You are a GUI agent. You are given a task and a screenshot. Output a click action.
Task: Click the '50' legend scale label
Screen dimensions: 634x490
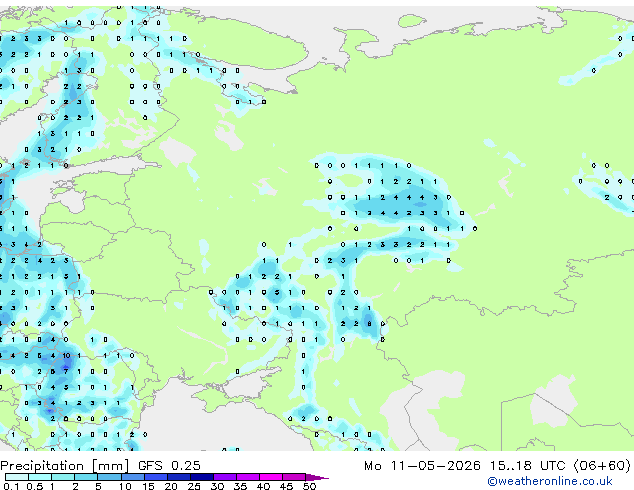[309, 486]
